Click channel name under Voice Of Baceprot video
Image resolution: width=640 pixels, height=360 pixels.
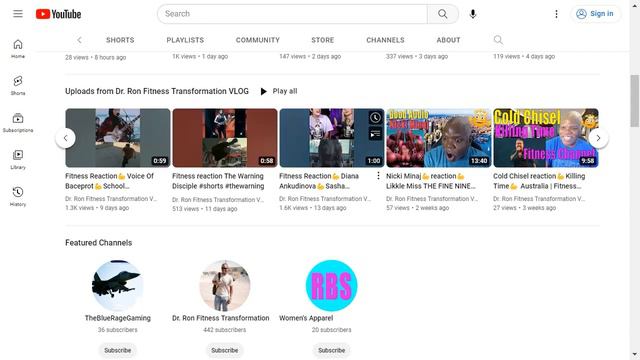pyautogui.click(x=111, y=199)
